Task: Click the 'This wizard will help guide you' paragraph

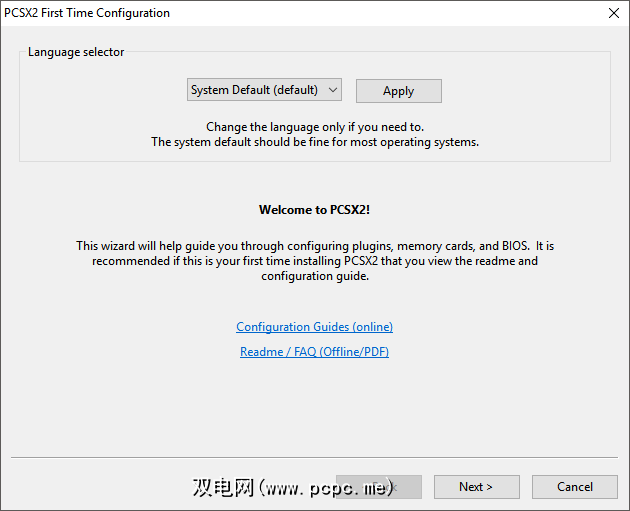Action: tap(315, 261)
